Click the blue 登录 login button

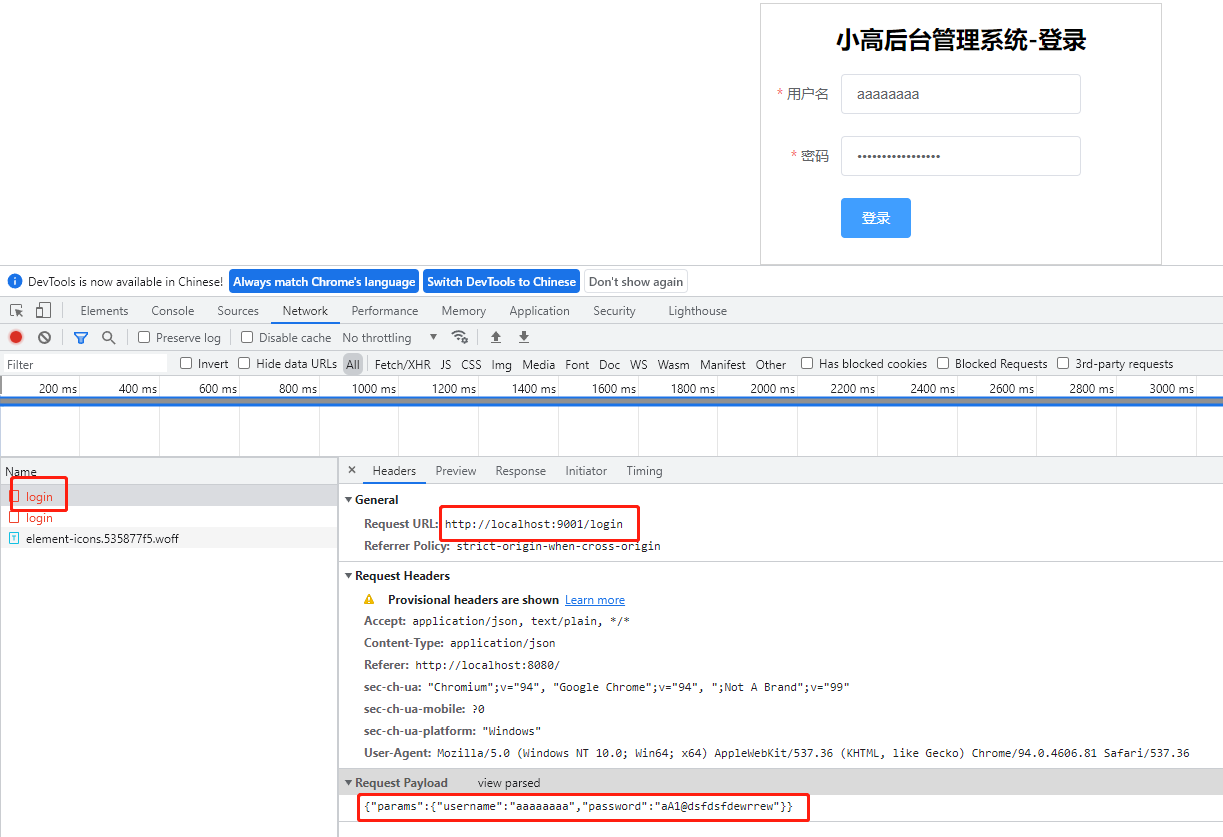pyautogui.click(x=876, y=218)
